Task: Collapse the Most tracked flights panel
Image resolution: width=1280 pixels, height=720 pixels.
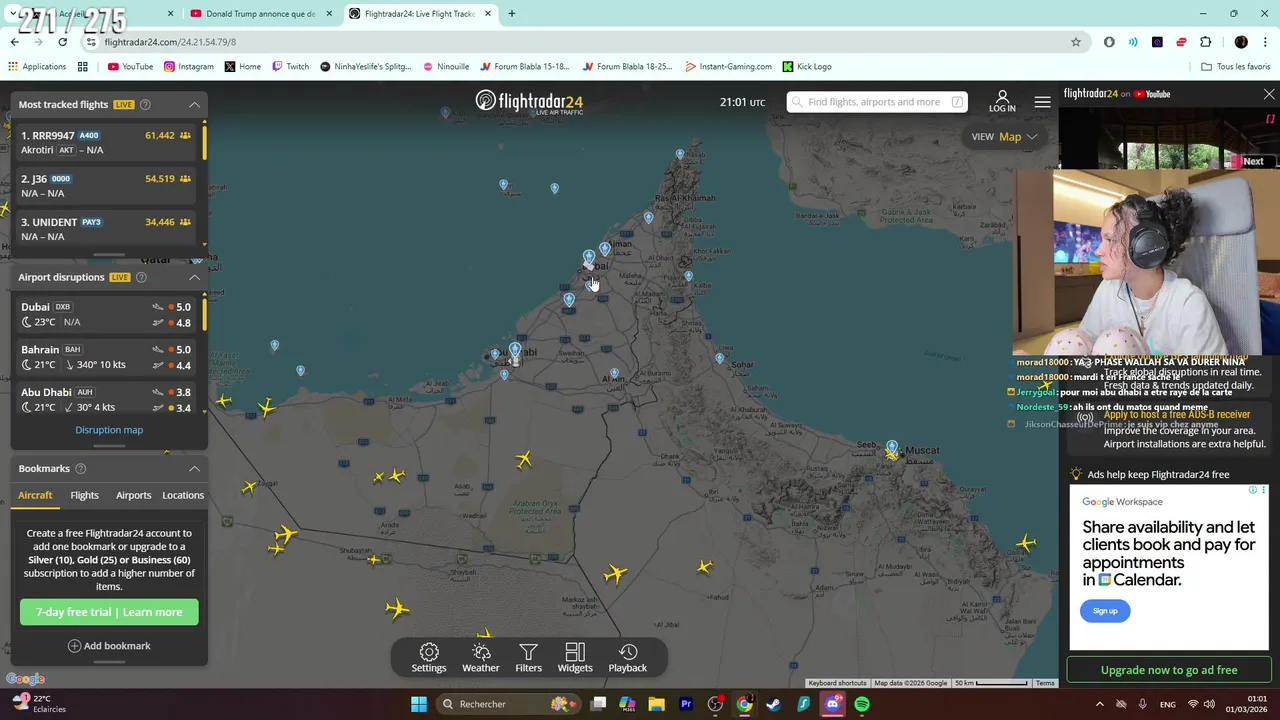Action: 194,104
